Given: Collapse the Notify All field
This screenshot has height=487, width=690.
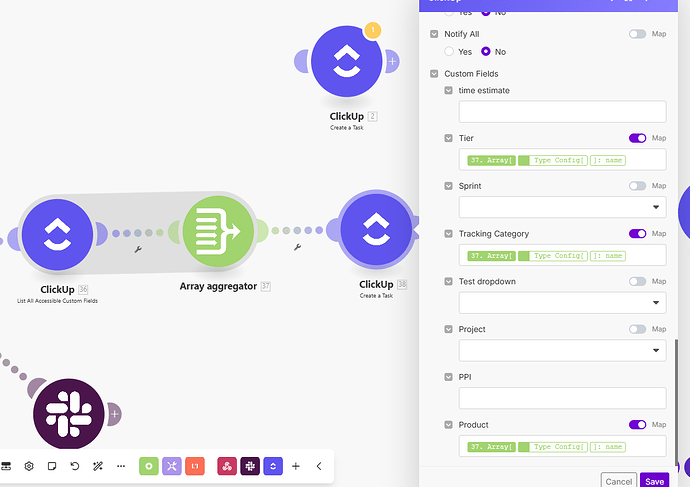Looking at the screenshot, I should coord(434,34).
